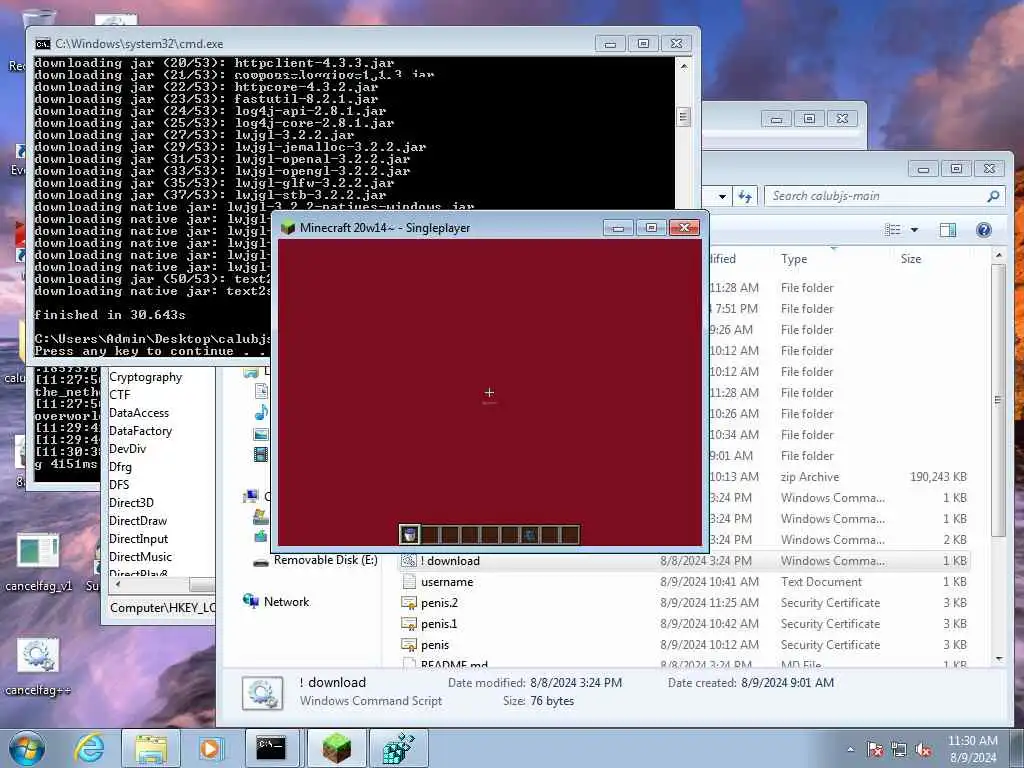Click the Music library icon in navigation pane

[261, 413]
